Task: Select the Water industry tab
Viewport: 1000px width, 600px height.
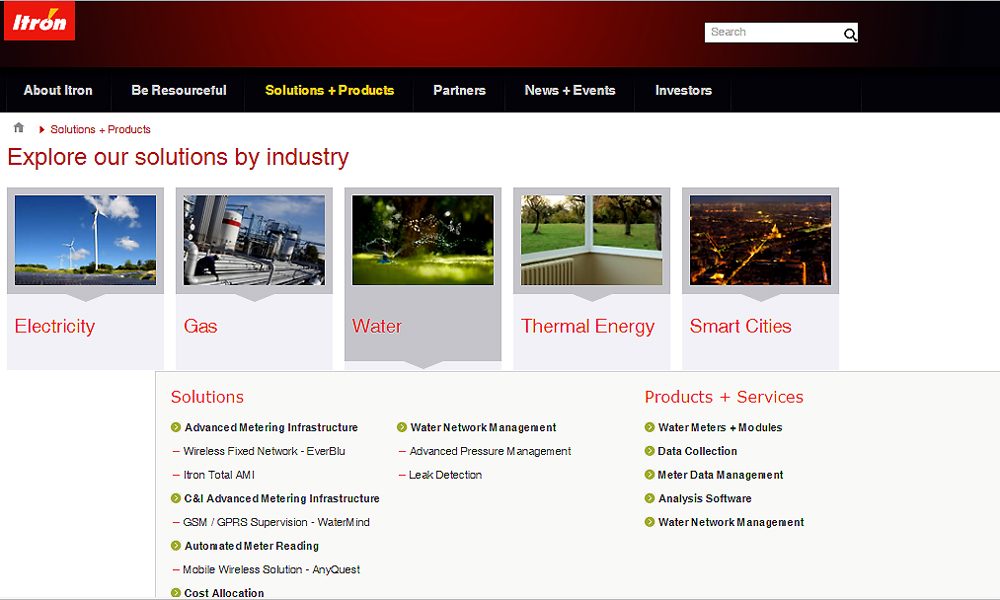Action: point(376,326)
